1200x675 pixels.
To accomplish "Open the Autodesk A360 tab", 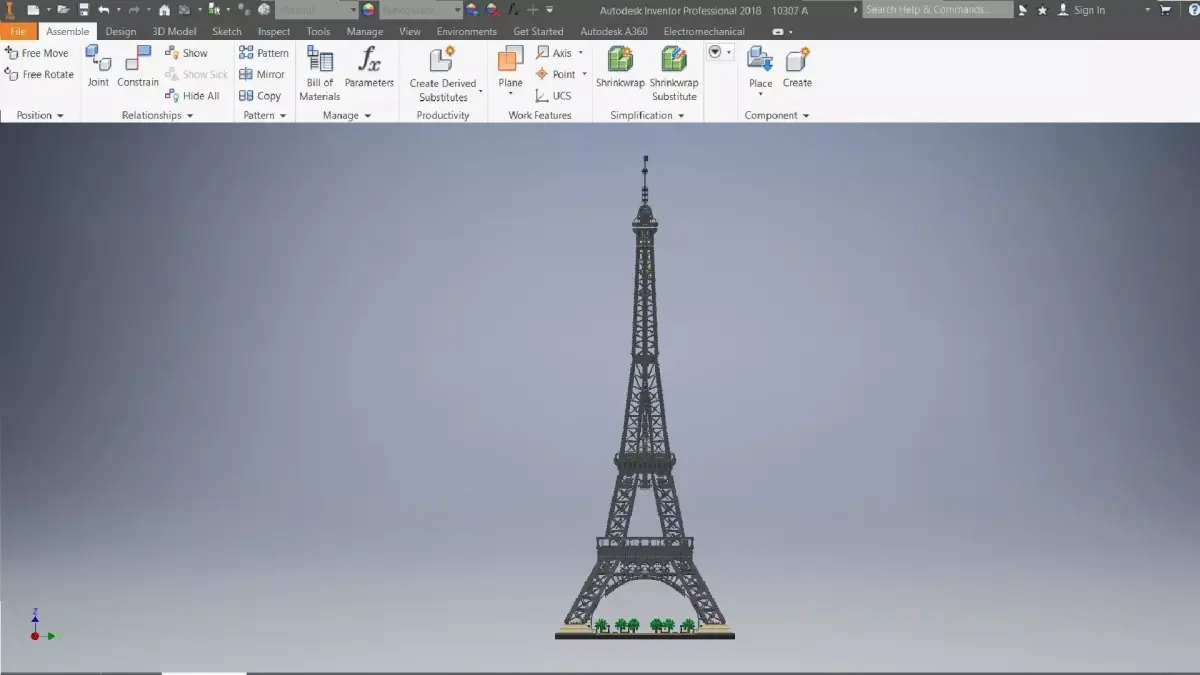I will click(x=614, y=31).
